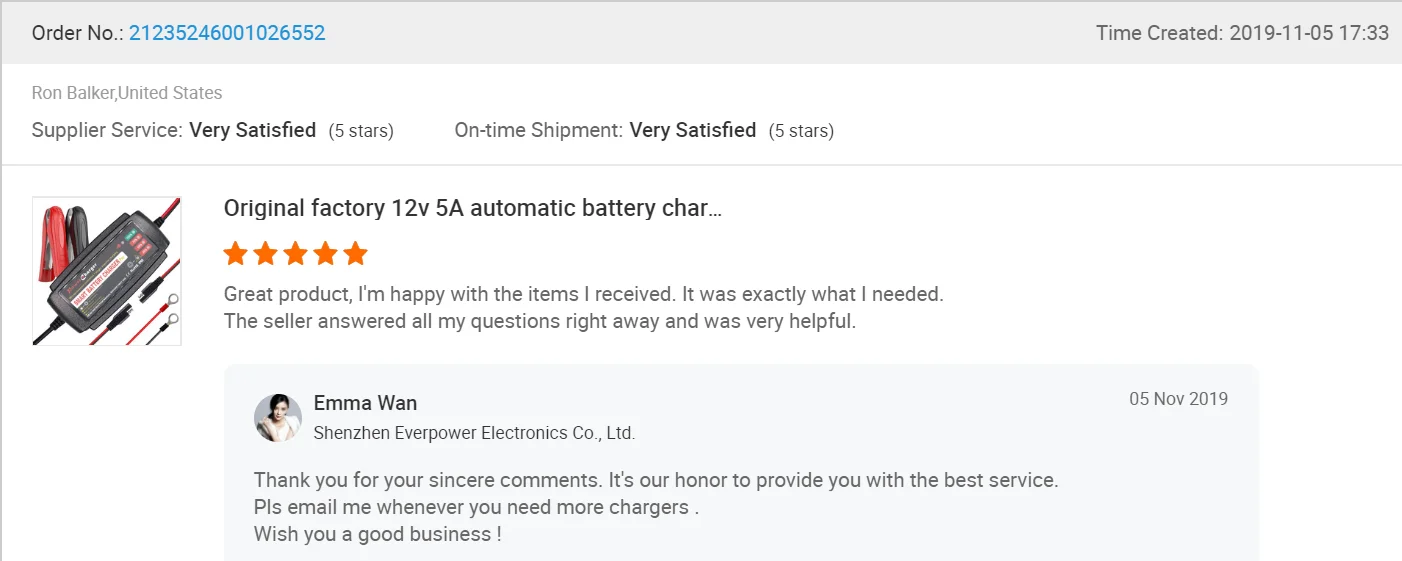Click the "Pls email me" reply line
1402x561 pixels.
[x=476, y=507]
